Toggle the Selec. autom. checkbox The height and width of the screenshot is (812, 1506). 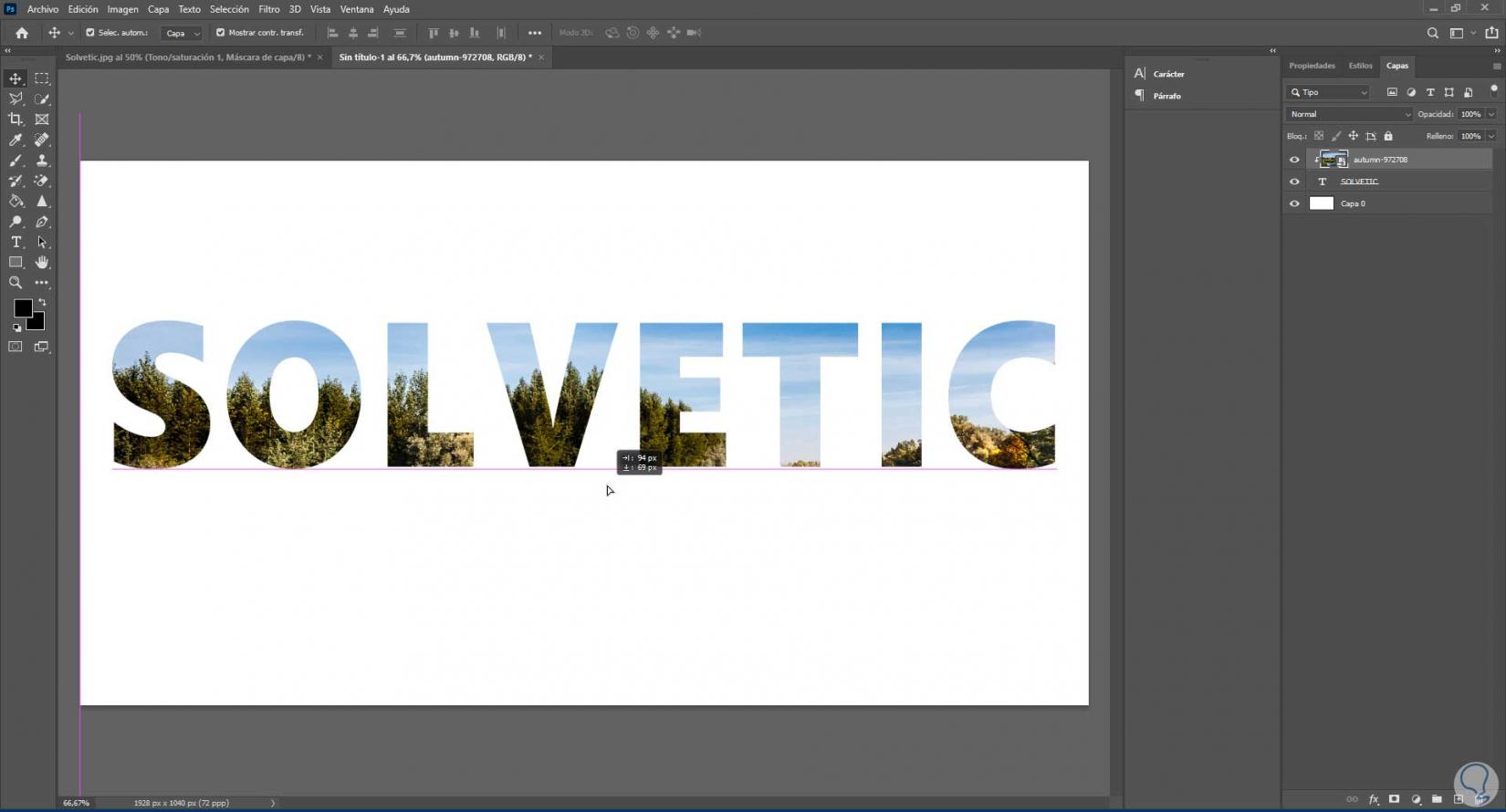pos(90,33)
